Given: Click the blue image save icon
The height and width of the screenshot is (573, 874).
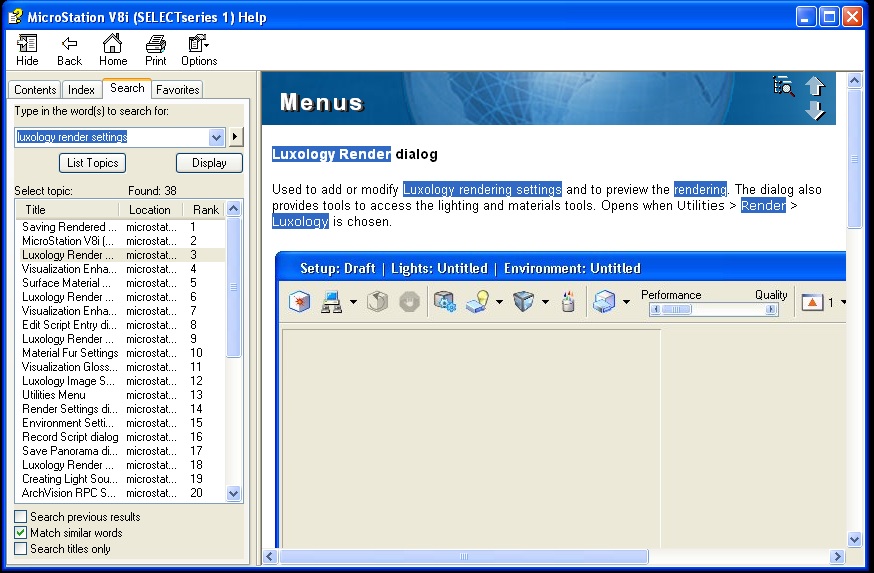Looking at the screenshot, I should (x=604, y=302).
